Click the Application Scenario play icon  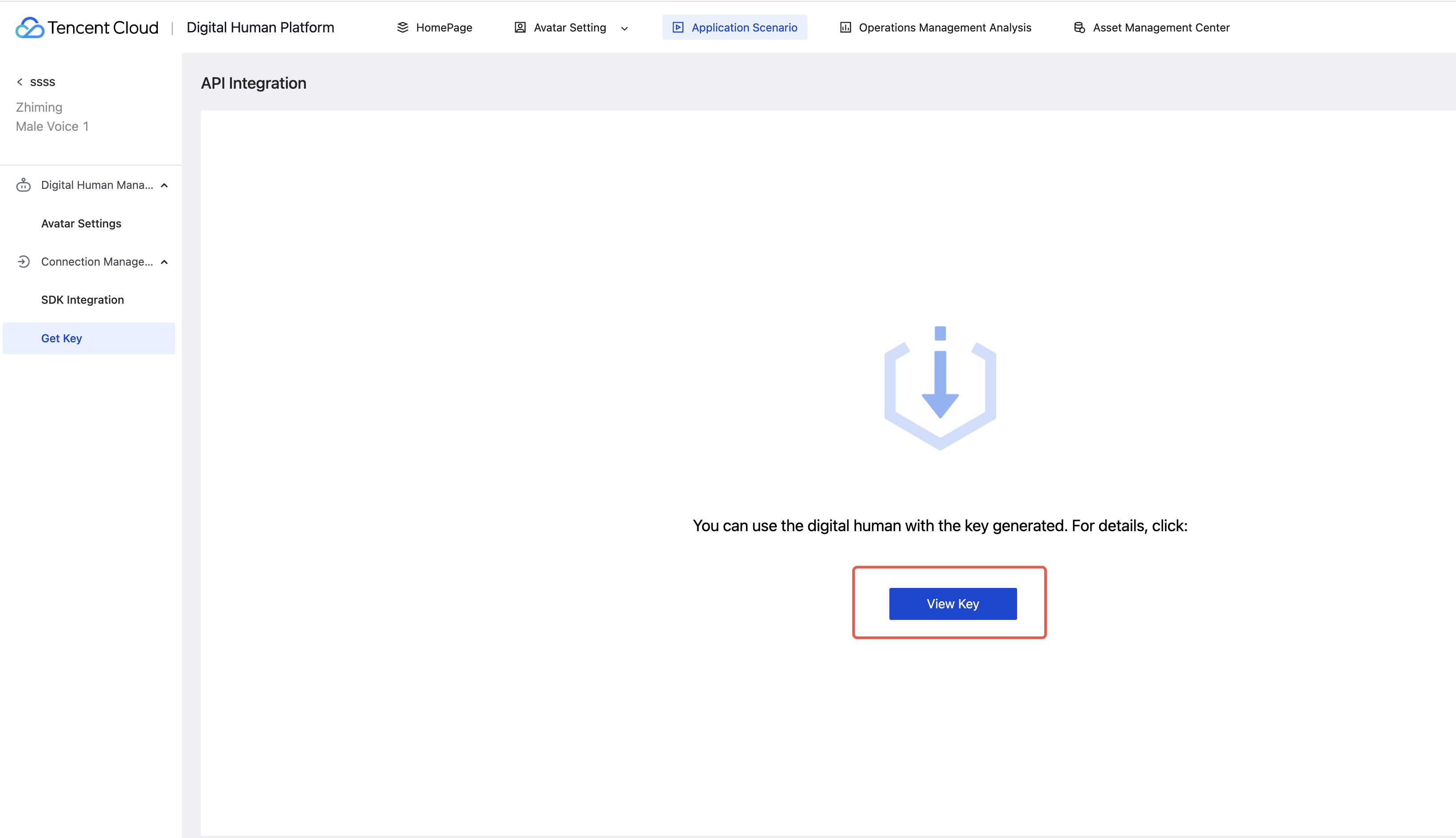[x=678, y=27]
